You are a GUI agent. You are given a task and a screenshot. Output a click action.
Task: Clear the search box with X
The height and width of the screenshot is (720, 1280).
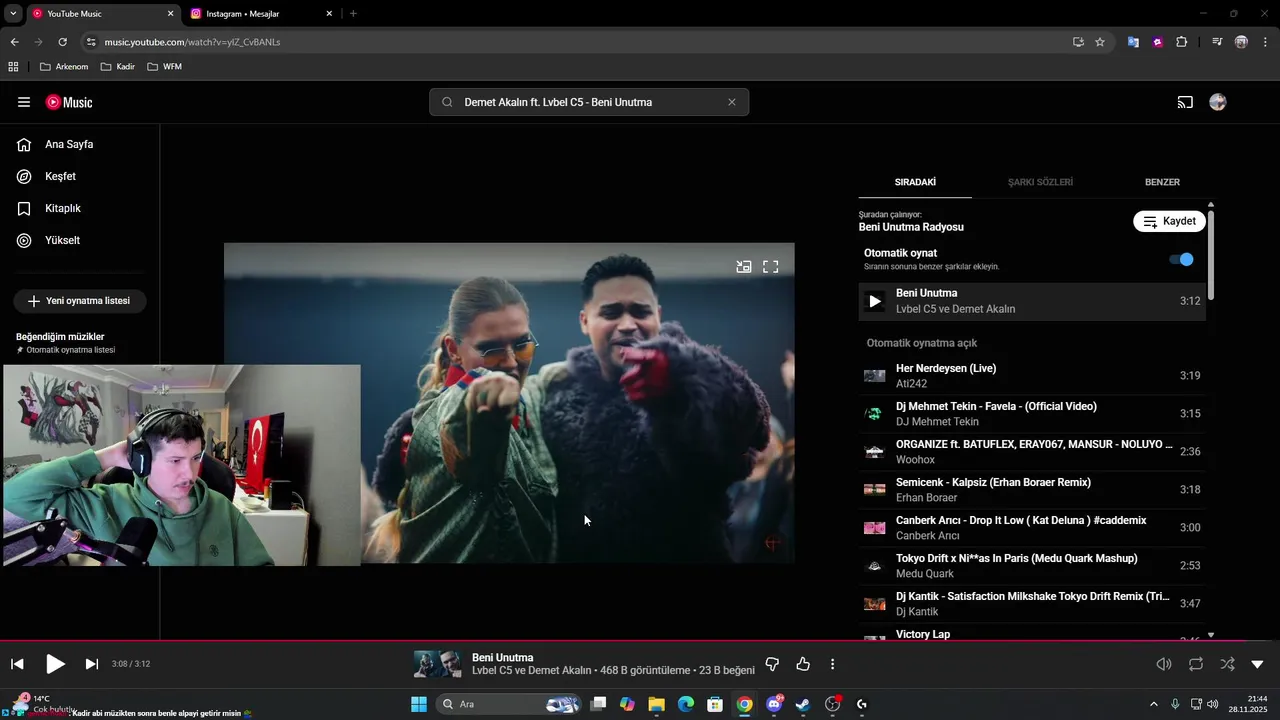tap(732, 102)
